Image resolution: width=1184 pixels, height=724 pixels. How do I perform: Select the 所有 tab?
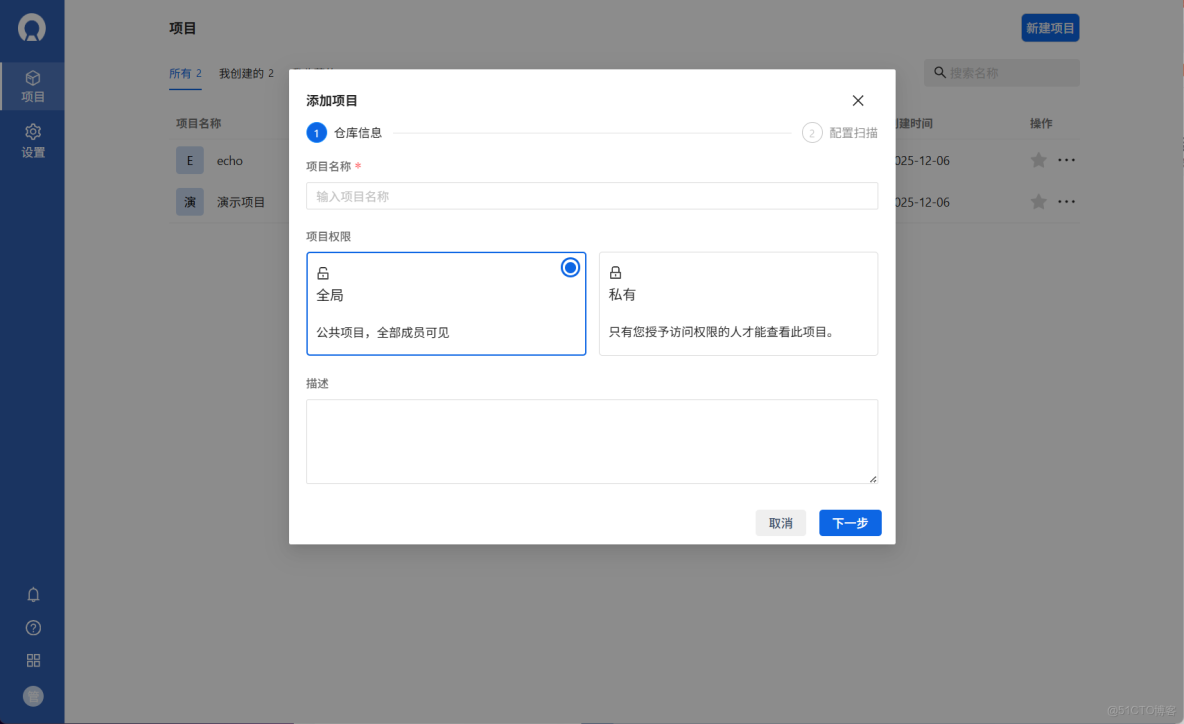[184, 72]
